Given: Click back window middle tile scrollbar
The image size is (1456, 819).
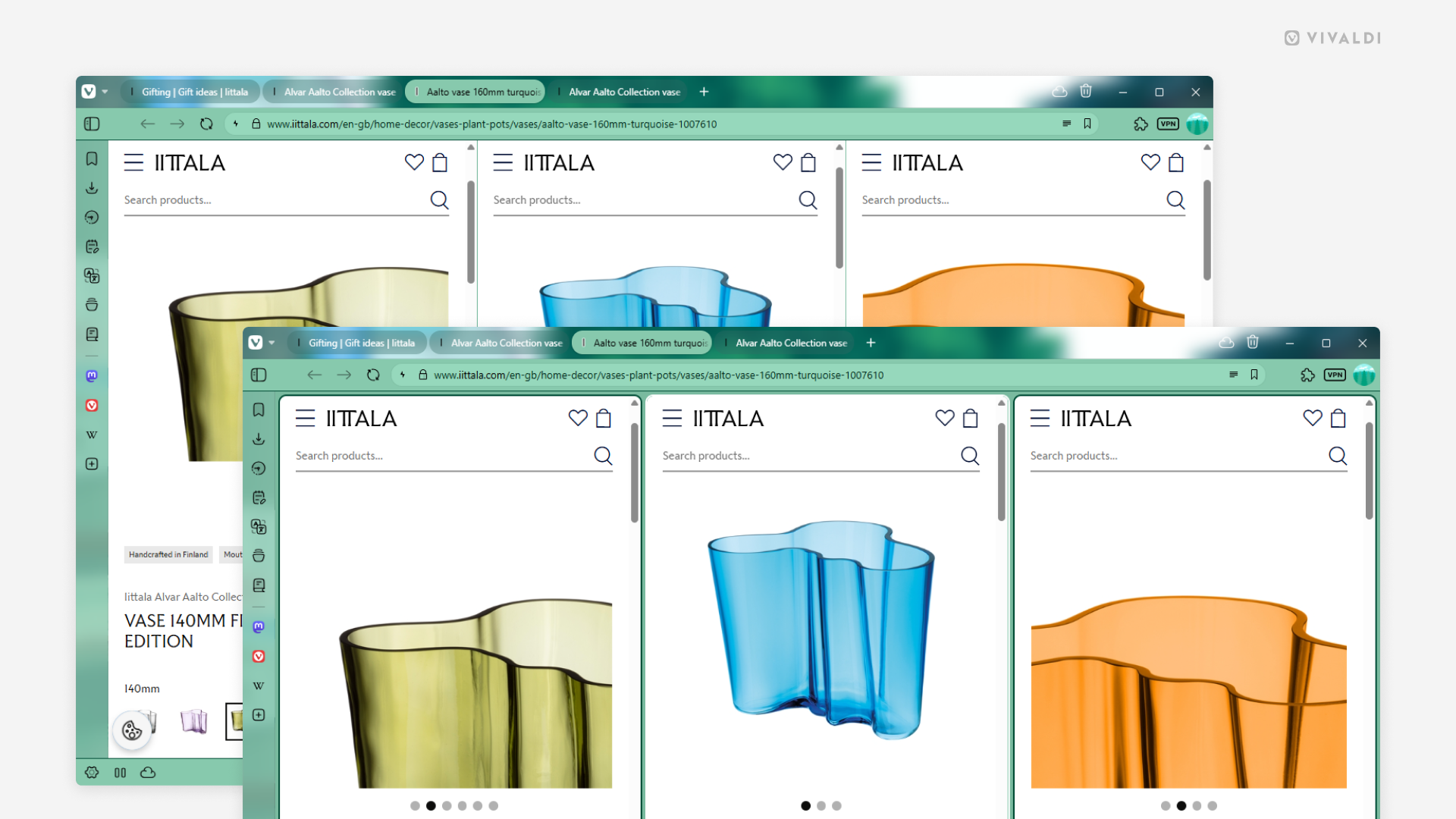Looking at the screenshot, I should click(x=839, y=218).
